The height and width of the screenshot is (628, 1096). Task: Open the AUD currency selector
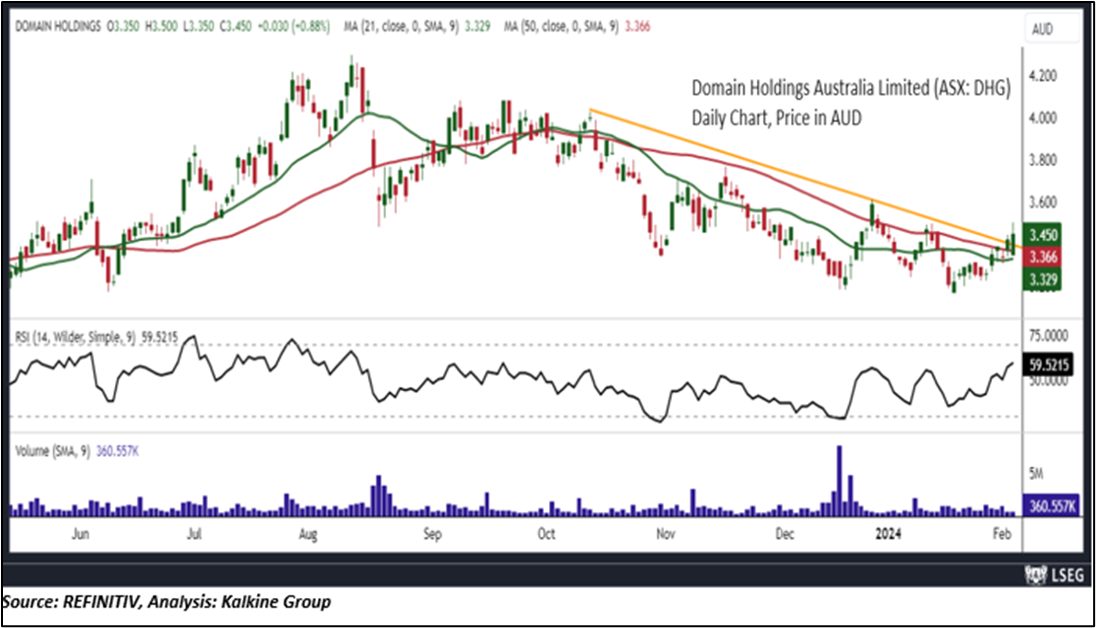point(1052,29)
